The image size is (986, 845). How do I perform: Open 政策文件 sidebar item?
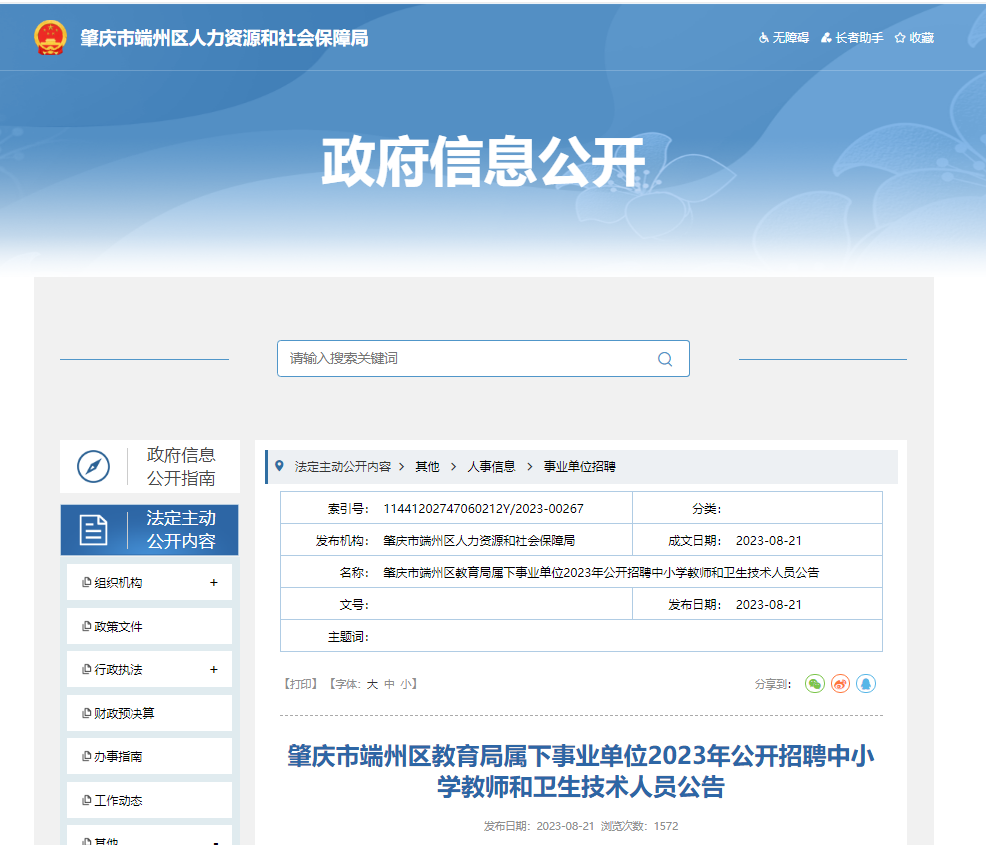click(118, 627)
